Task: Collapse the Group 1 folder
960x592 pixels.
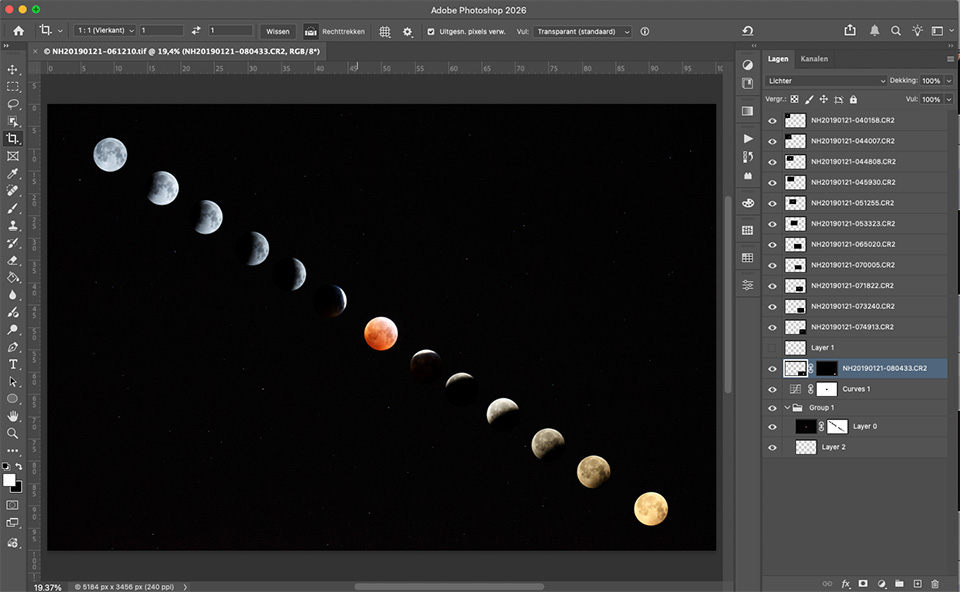Action: [x=787, y=407]
